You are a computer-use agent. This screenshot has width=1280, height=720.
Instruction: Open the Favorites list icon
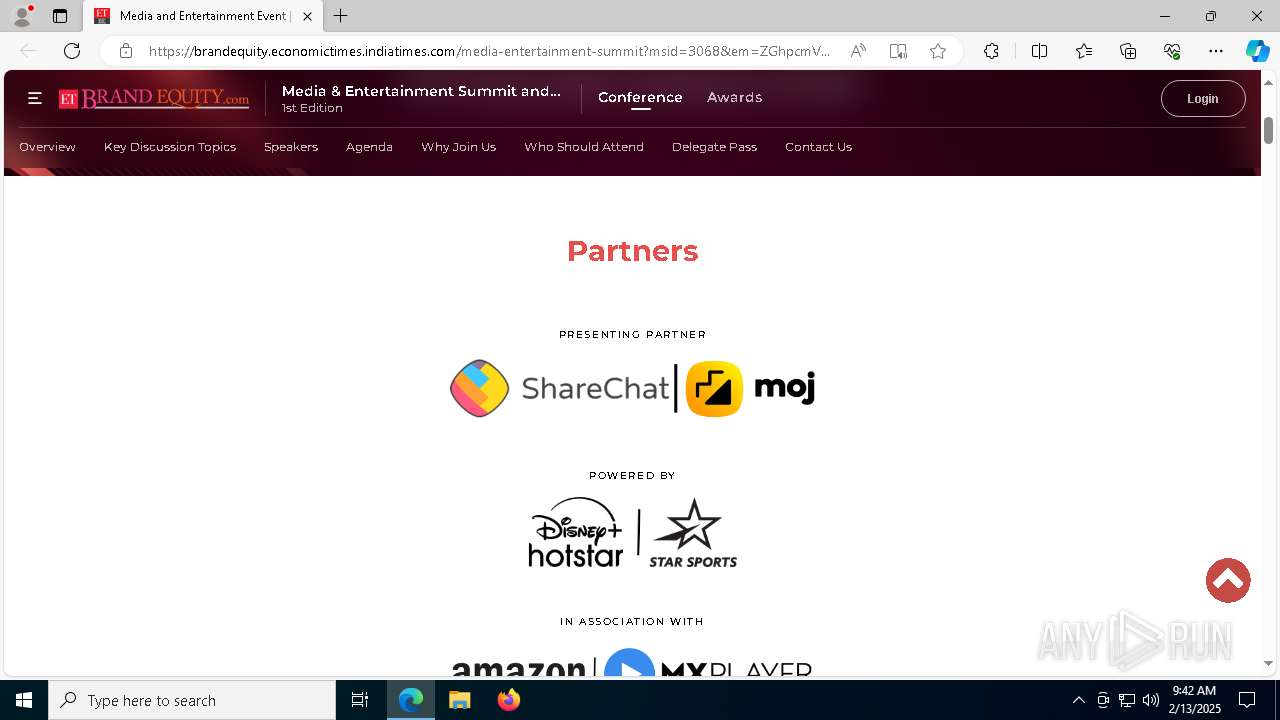[1084, 51]
